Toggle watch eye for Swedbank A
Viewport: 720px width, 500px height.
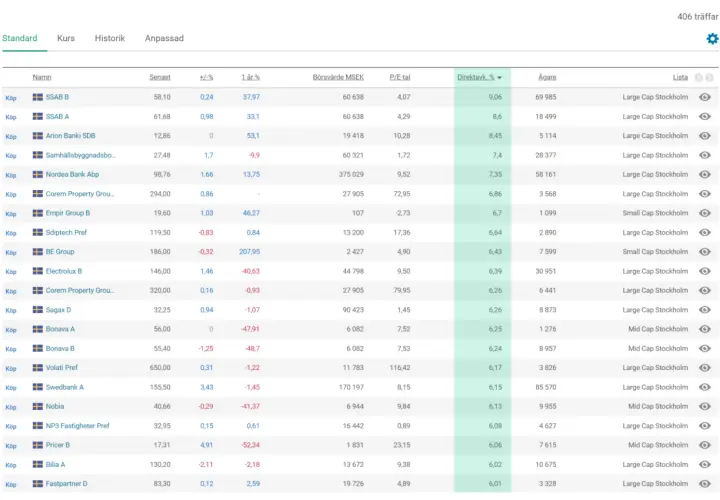click(x=705, y=387)
